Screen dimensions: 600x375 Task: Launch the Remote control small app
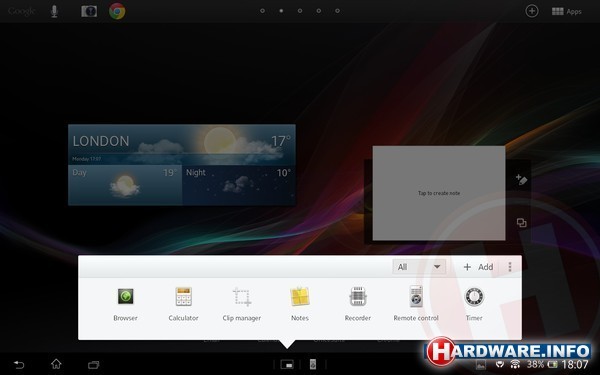(x=416, y=304)
